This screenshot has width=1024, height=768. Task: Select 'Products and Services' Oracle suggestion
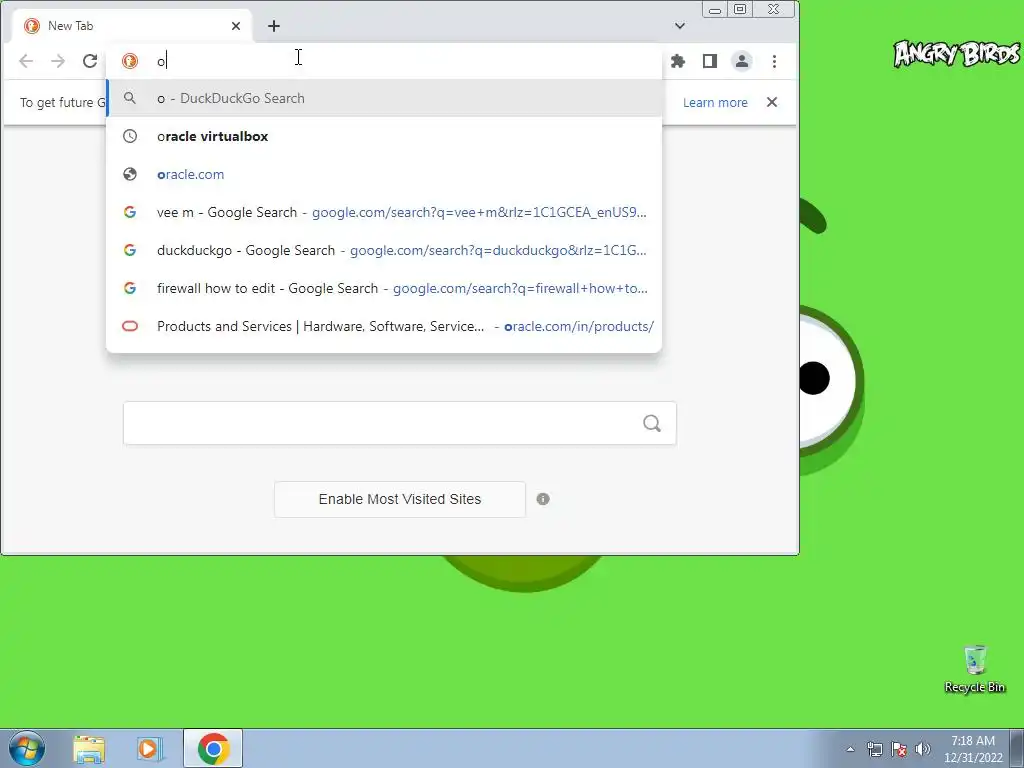point(384,326)
